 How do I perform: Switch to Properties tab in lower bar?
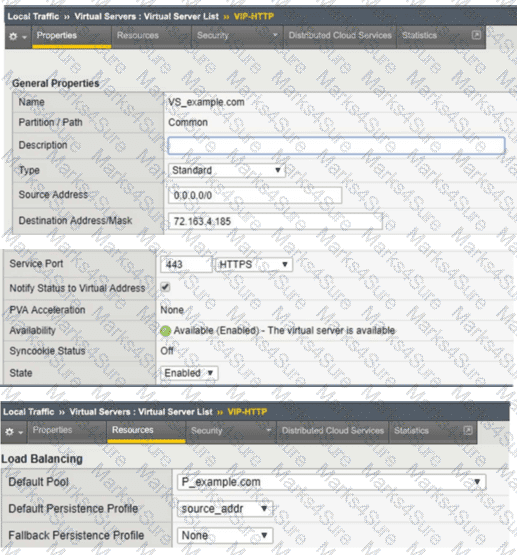tap(52, 430)
